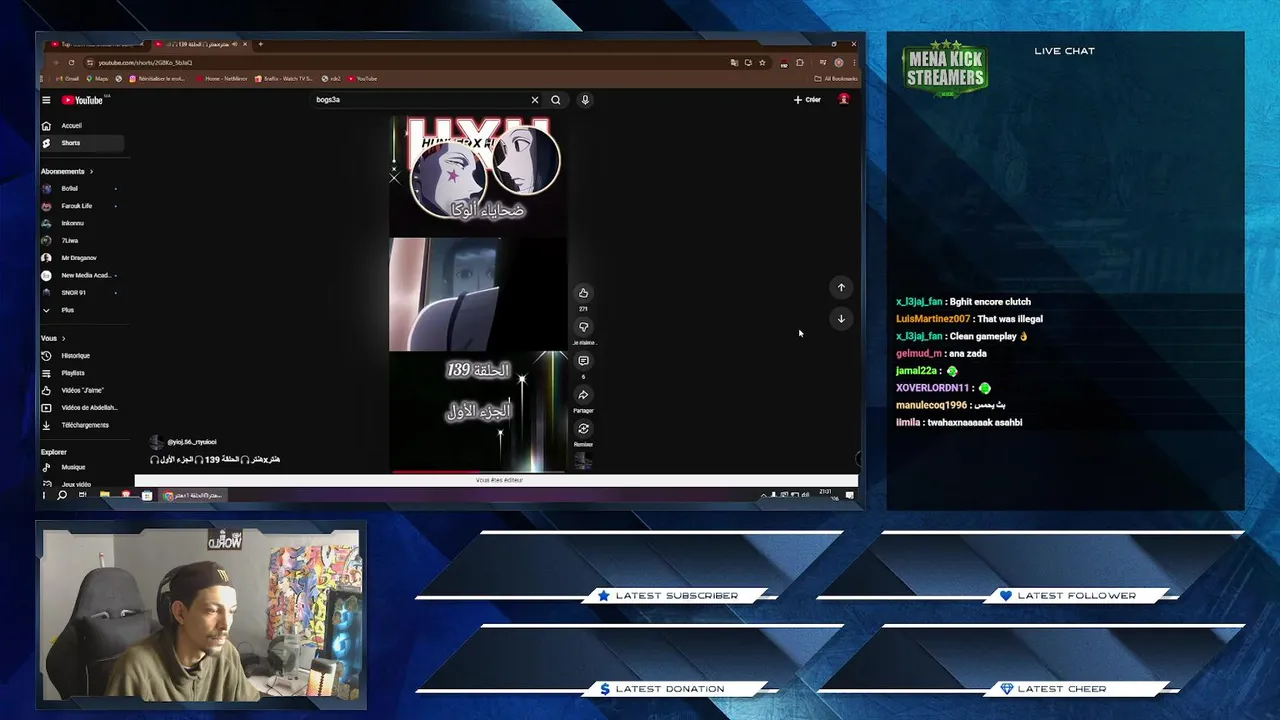This screenshot has height=720, width=1280.
Task: Open the Farouk Life channel
Action: click(x=80, y=206)
